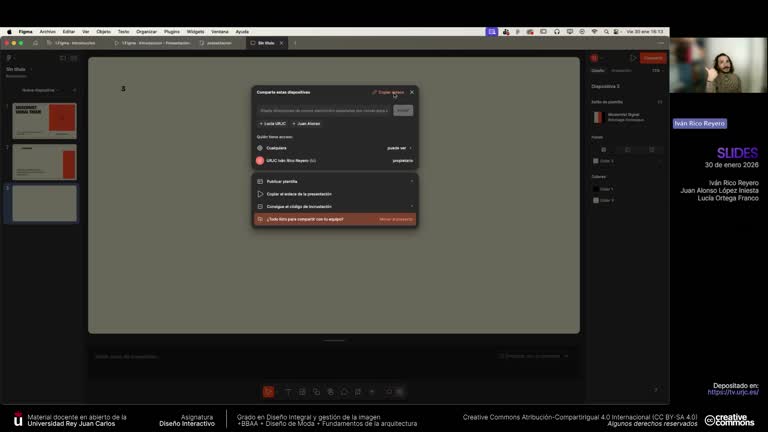Add suggested collaborator Lucía URJC
The height and width of the screenshot is (432, 768).
[x=272, y=124]
